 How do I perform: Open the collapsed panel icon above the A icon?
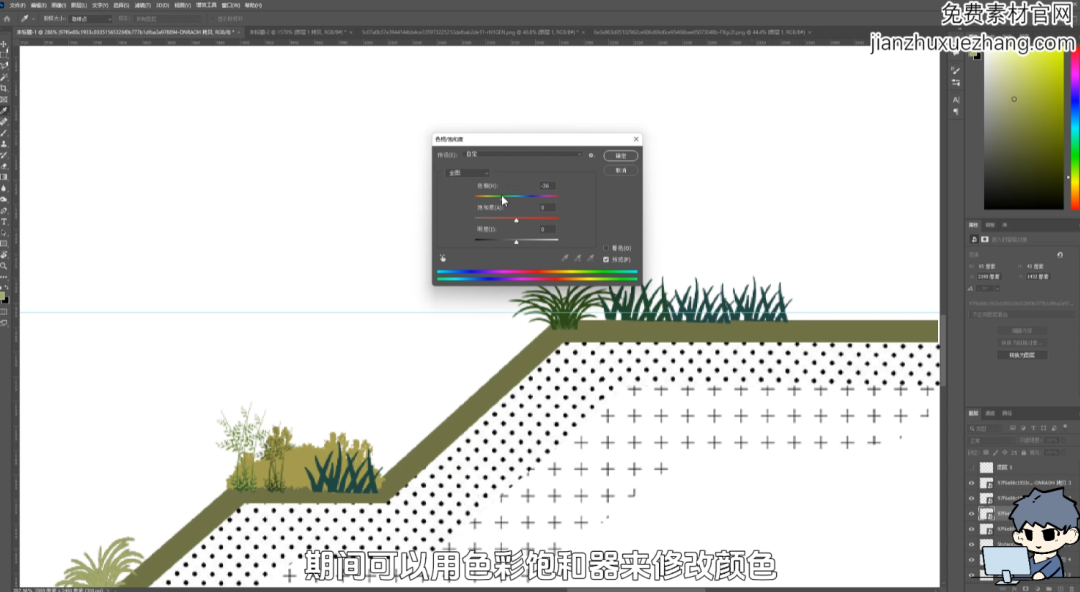coord(955,83)
